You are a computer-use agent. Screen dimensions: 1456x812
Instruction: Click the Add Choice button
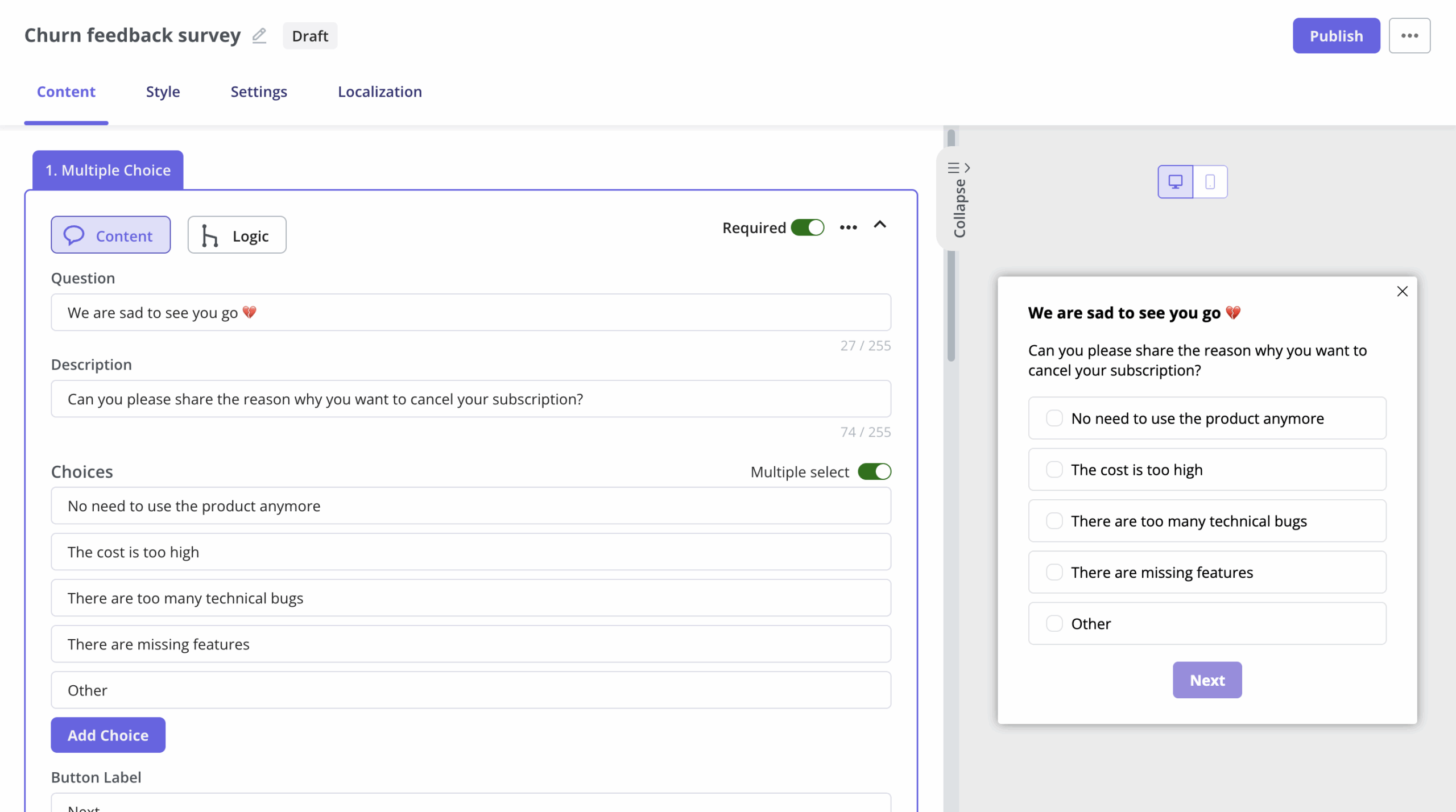click(x=107, y=735)
